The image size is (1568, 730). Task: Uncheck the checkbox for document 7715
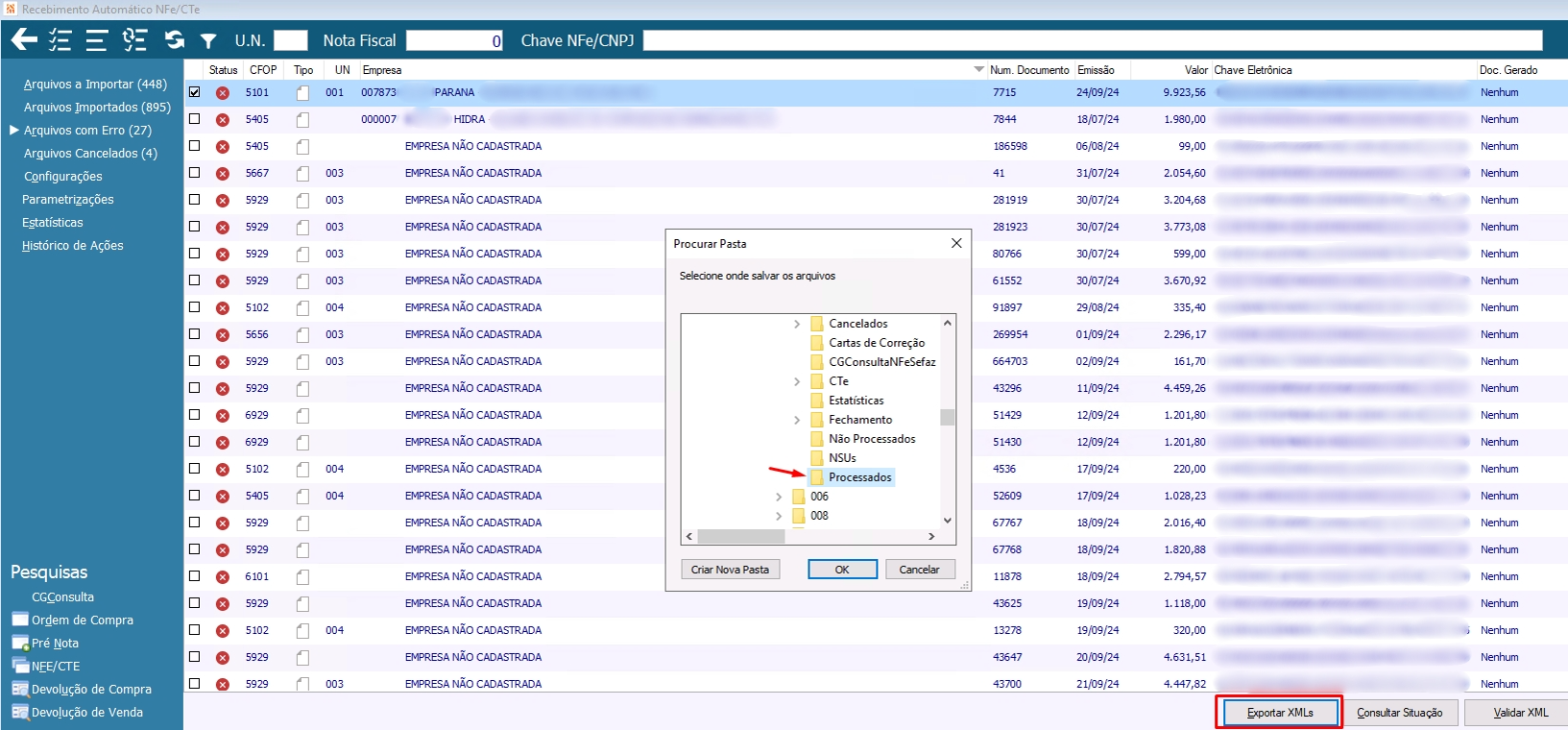coord(195,92)
